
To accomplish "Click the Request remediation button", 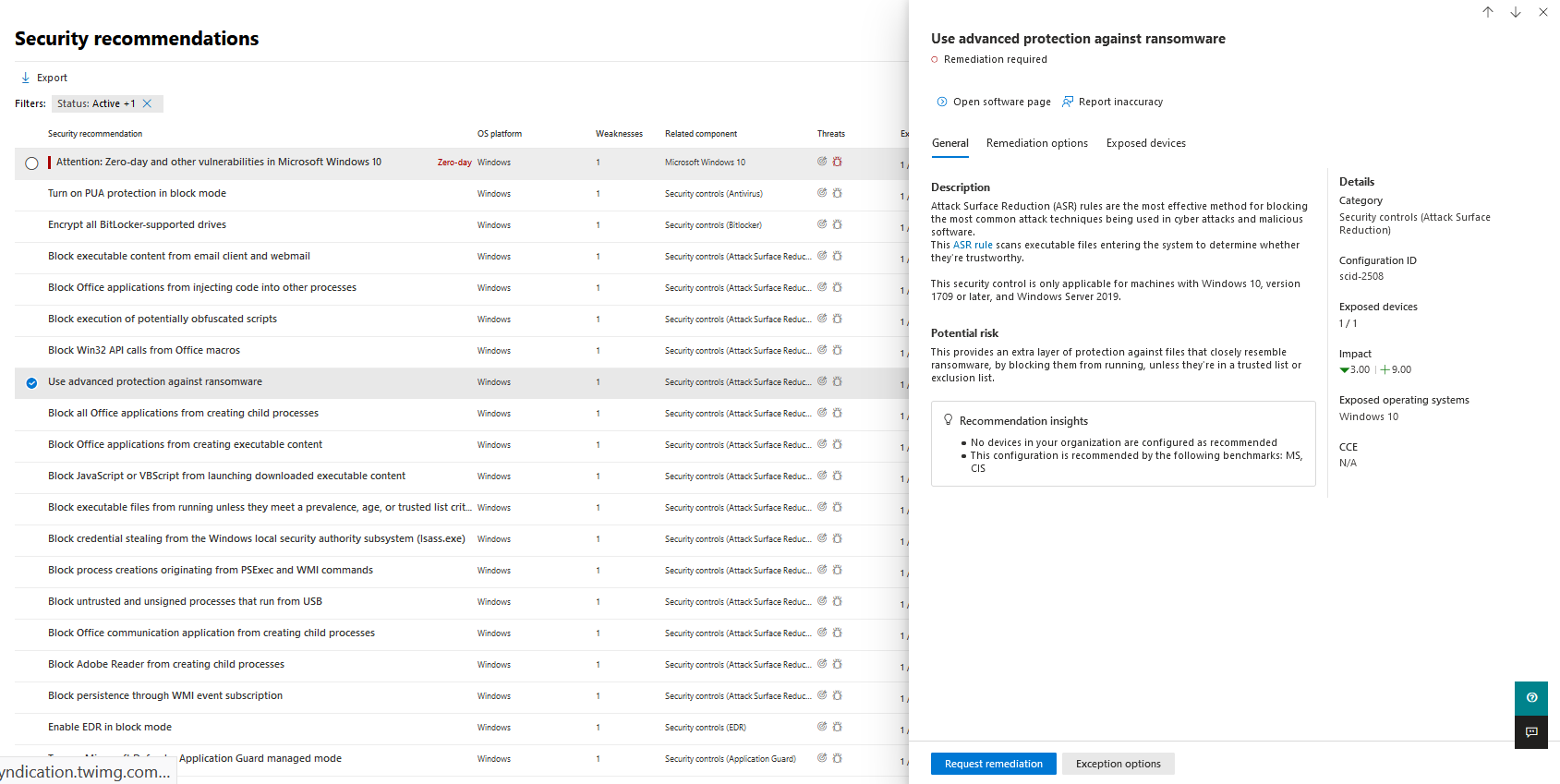I will pos(993,764).
